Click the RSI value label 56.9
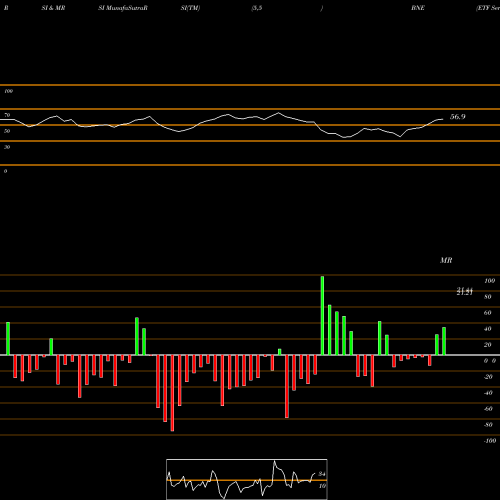The image size is (500, 500). coord(457,117)
